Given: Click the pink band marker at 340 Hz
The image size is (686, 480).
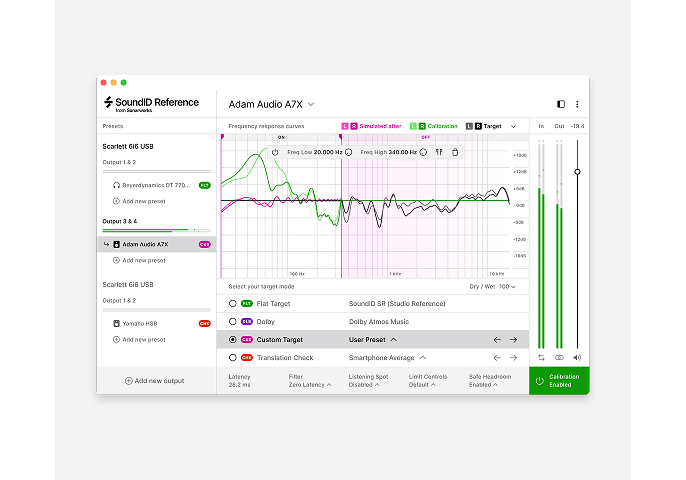Looking at the screenshot, I should (341, 137).
